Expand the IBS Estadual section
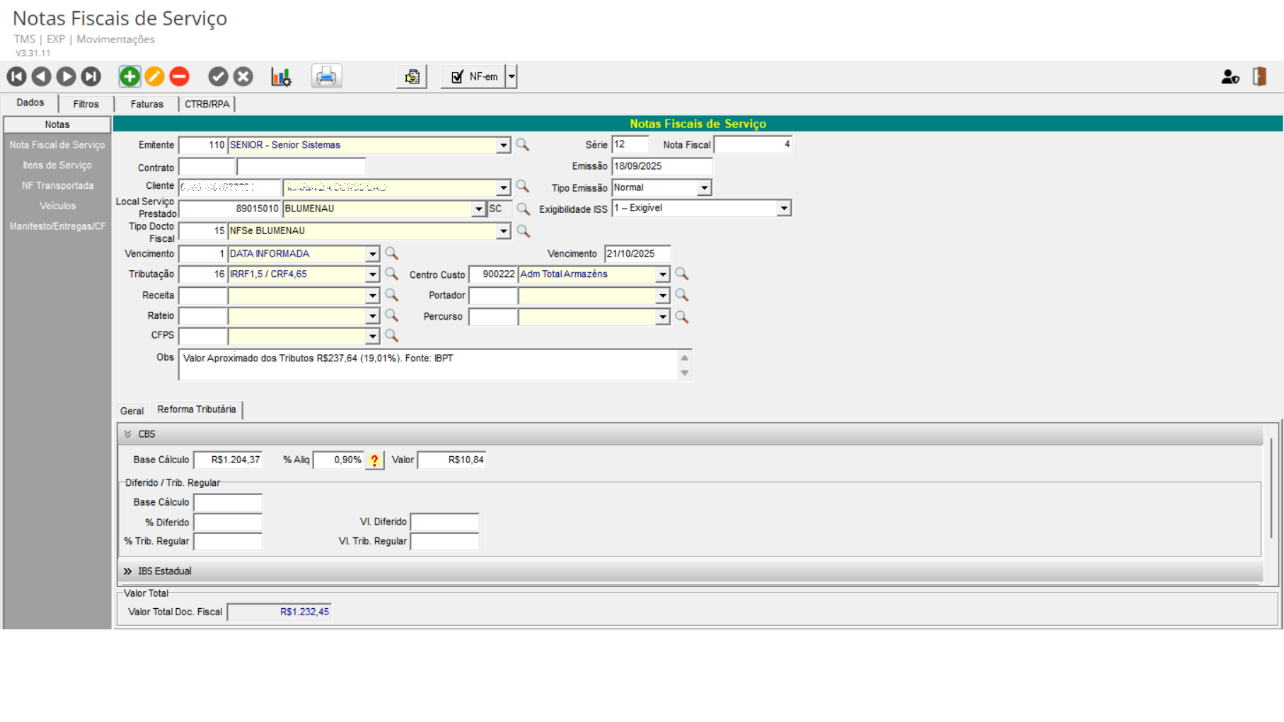 coord(128,571)
